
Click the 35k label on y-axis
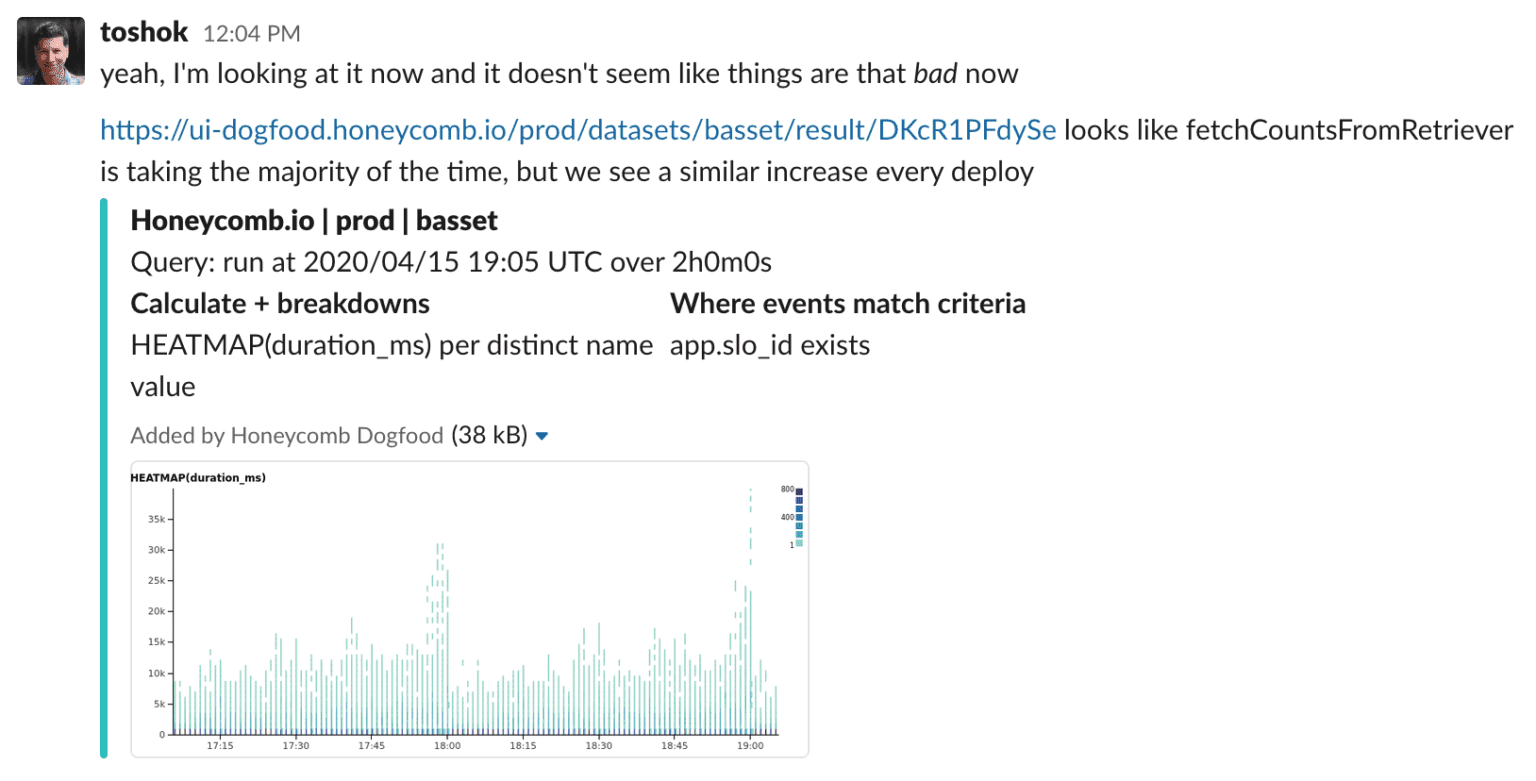coord(156,519)
